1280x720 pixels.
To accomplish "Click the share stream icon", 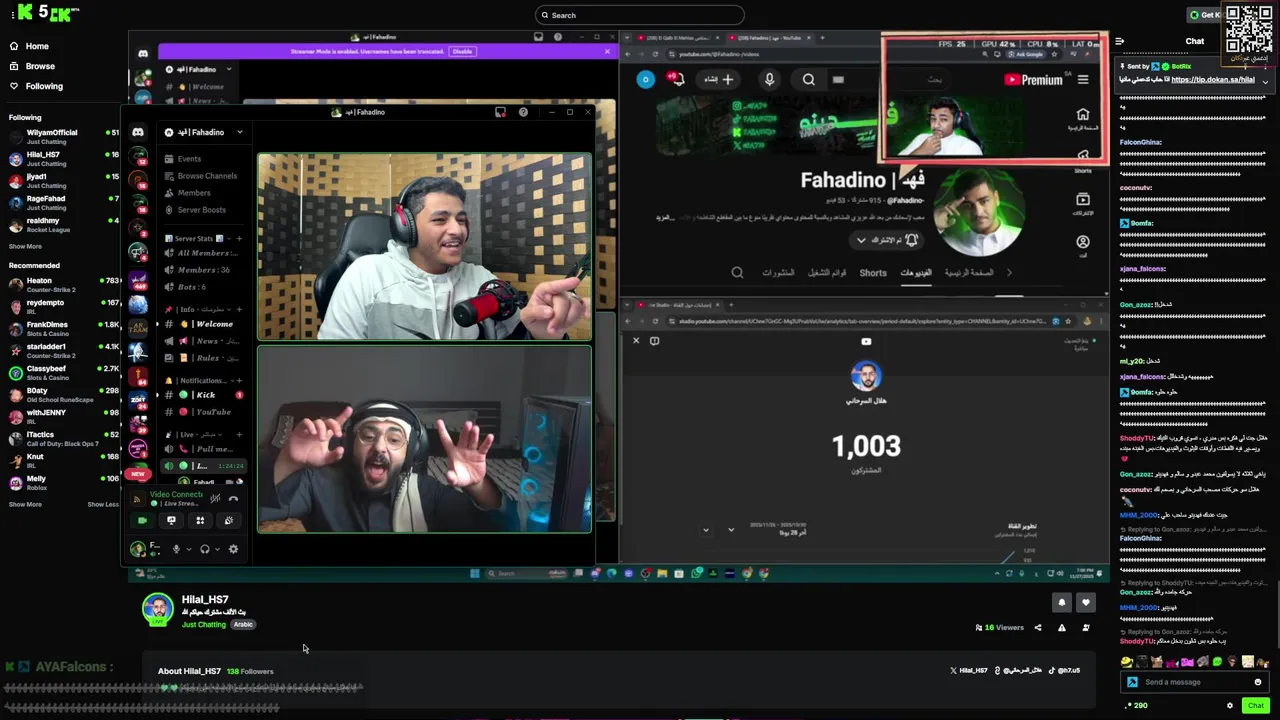I will click(x=1038, y=628).
